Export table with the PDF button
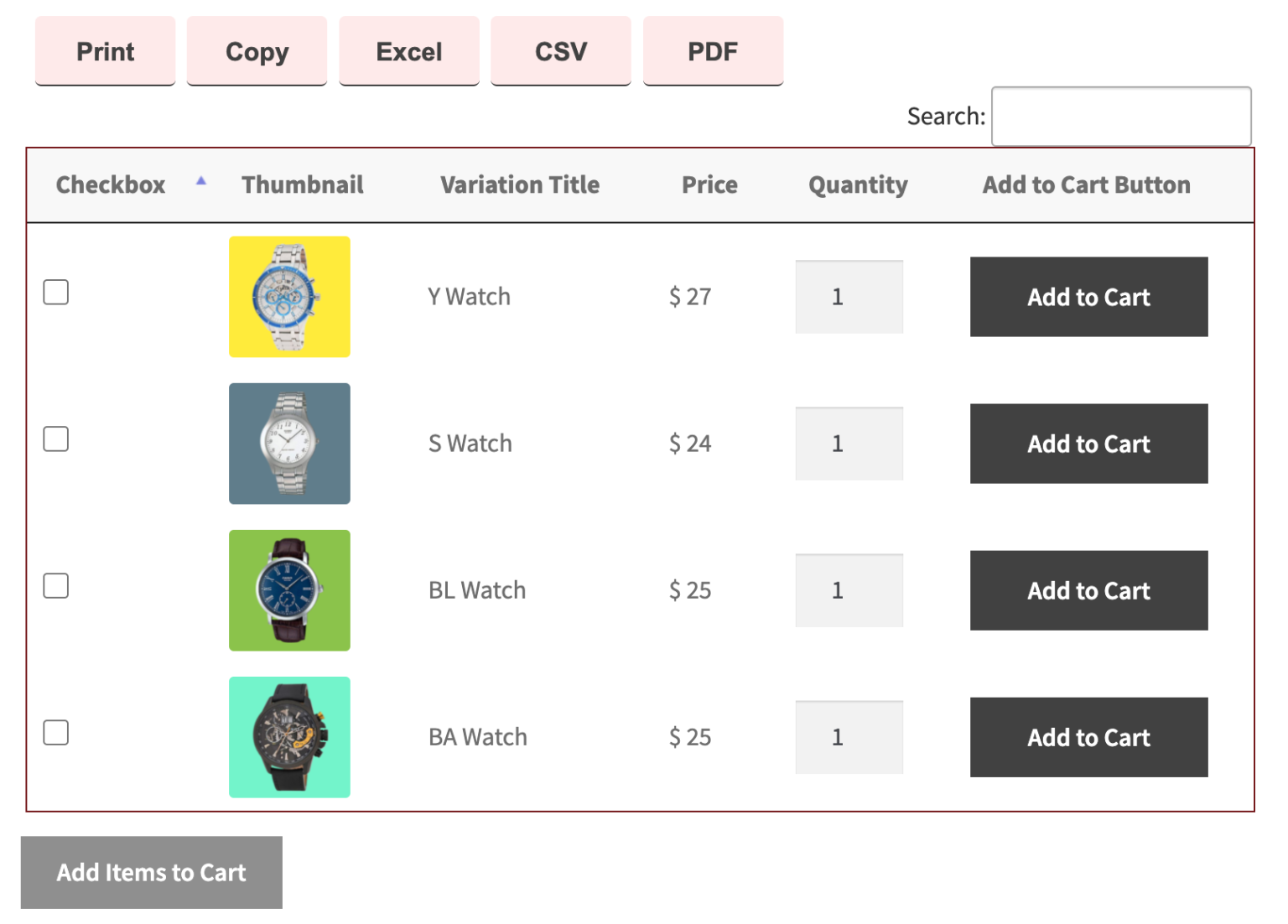Image resolution: width=1288 pixels, height=924 pixels. 713,51
